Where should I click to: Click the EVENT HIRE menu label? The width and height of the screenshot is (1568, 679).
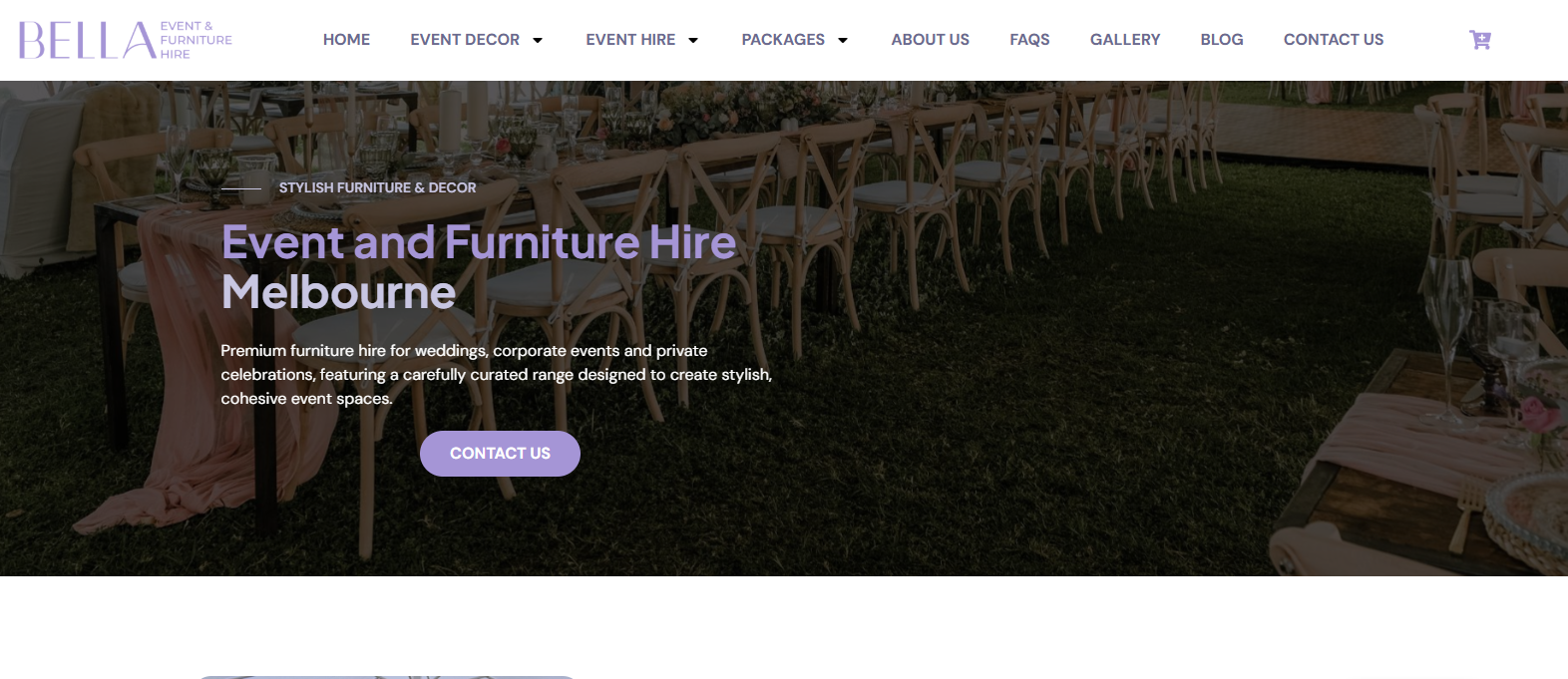[x=630, y=40]
